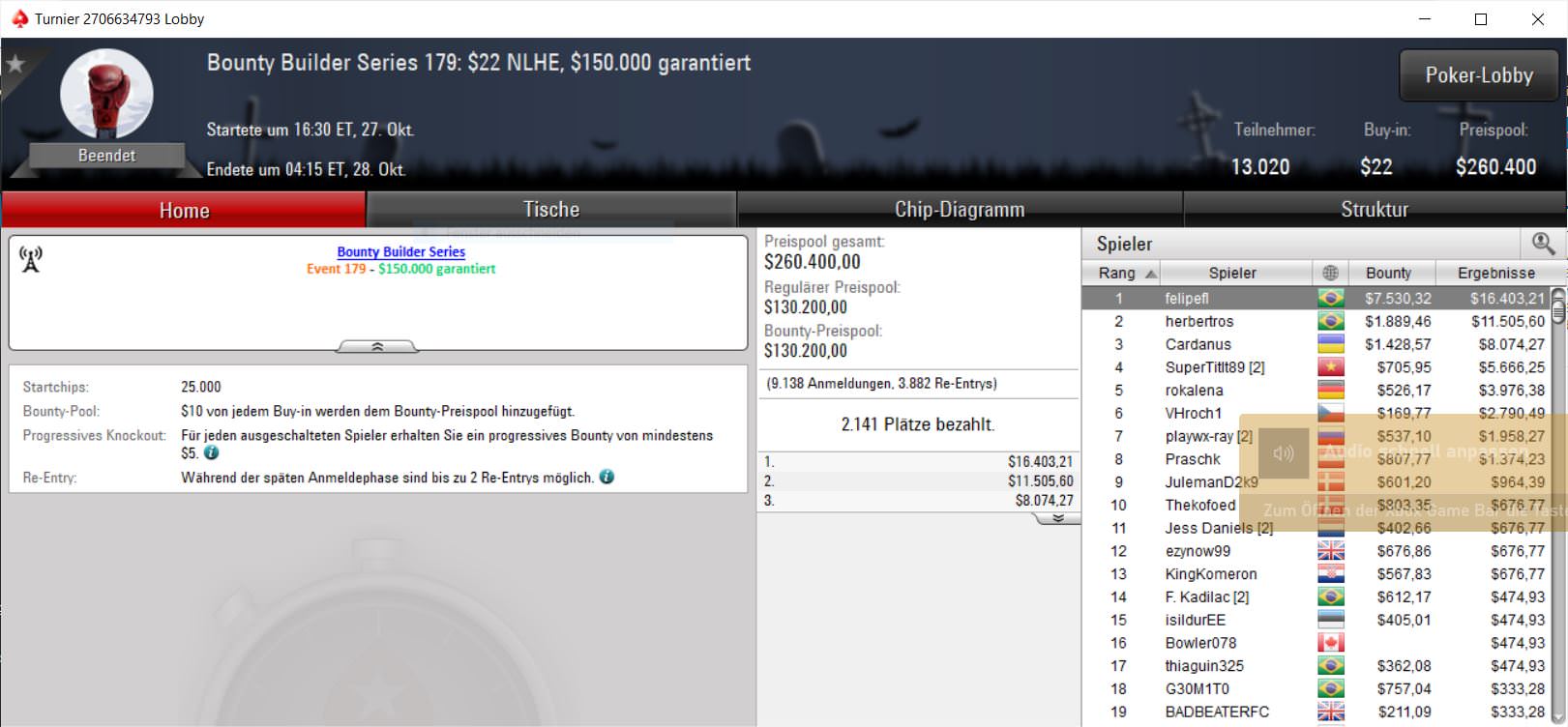The width and height of the screenshot is (1568, 727).
Task: Switch to the Tische tab
Action: point(551,210)
